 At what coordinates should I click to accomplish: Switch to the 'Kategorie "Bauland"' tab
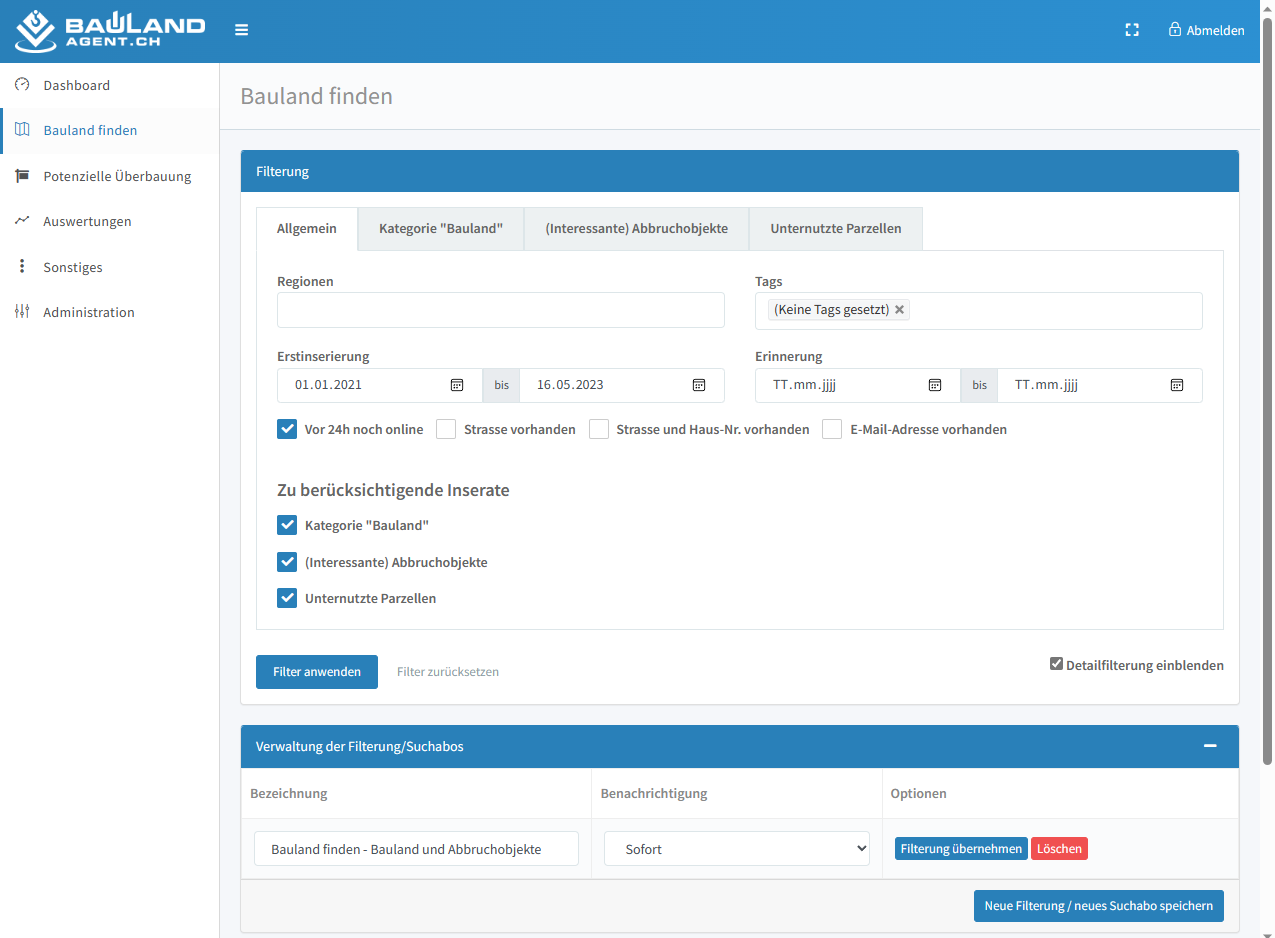(440, 229)
